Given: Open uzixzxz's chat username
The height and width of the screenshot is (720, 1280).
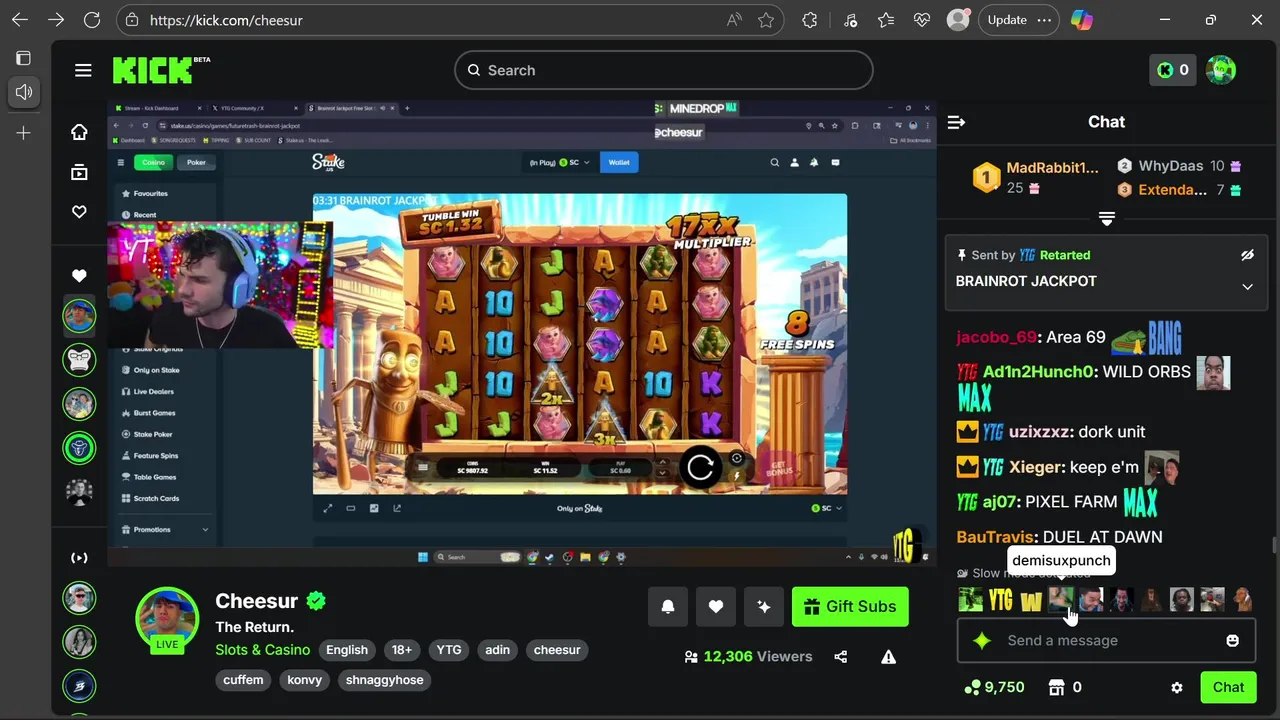Looking at the screenshot, I should tap(1039, 432).
